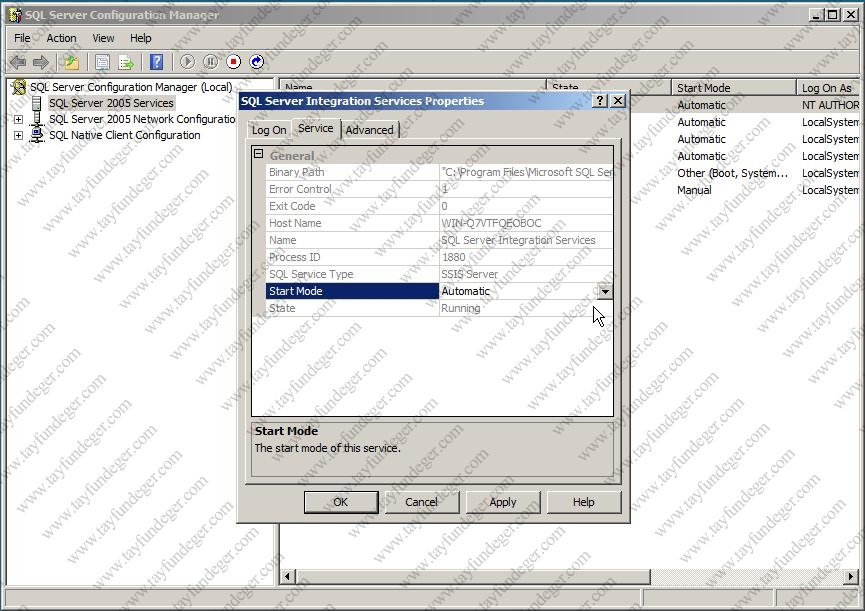
Task: Click the Start Mode column header
Action: click(734, 88)
